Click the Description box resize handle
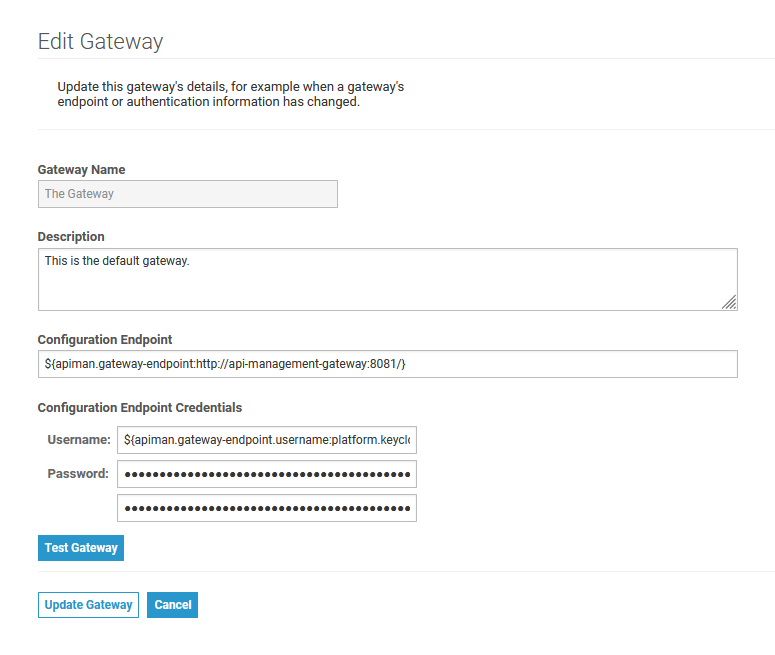 pos(729,302)
